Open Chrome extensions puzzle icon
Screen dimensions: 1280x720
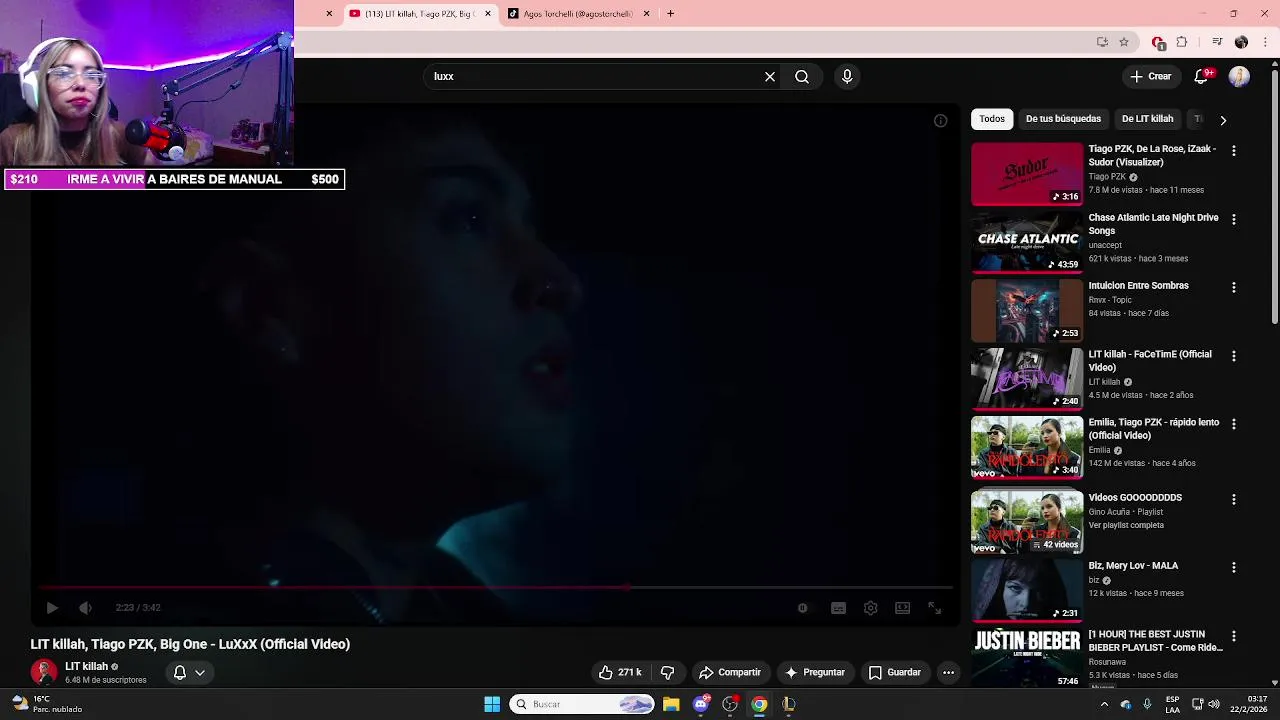coord(1182,42)
